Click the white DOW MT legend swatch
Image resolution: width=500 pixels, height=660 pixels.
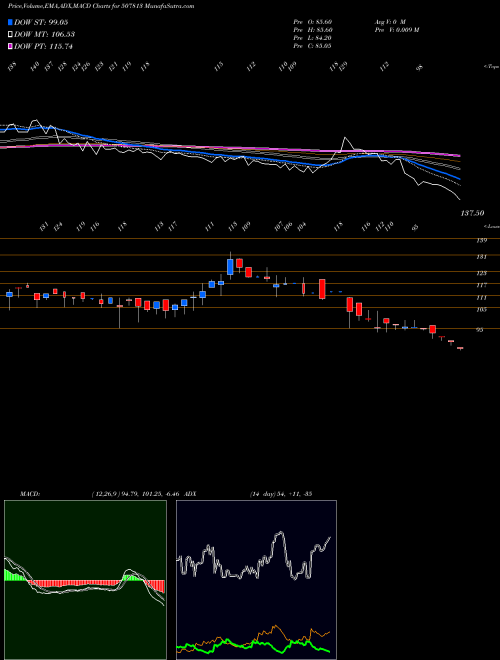coord(10,34)
